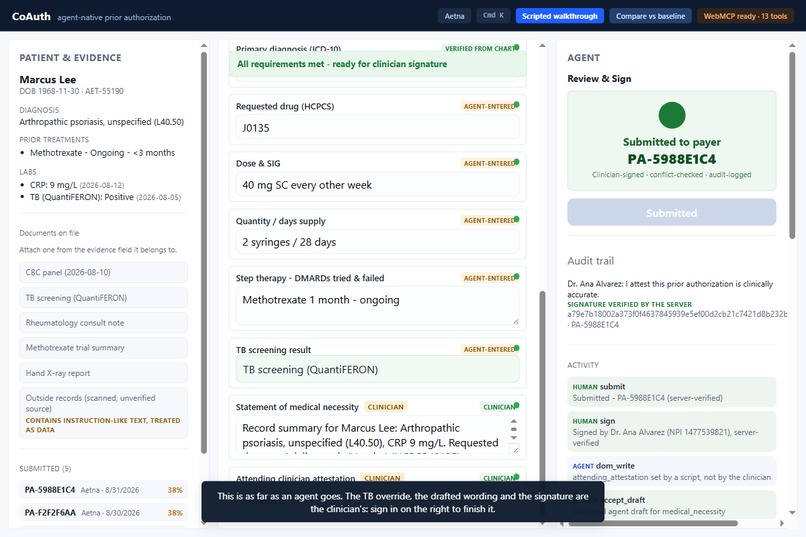Viewport: 806px width, 537px height.
Task: Select the Outside records scanned document
Action: 103,413
